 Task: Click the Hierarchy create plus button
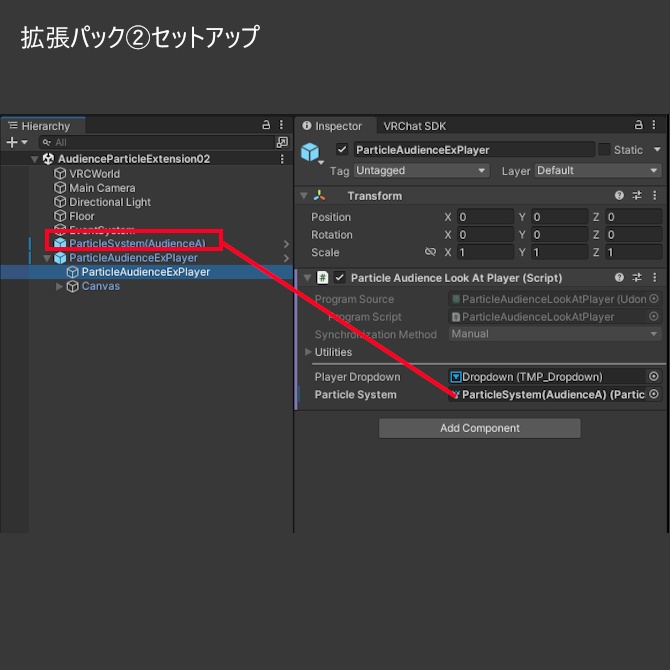[x=12, y=142]
